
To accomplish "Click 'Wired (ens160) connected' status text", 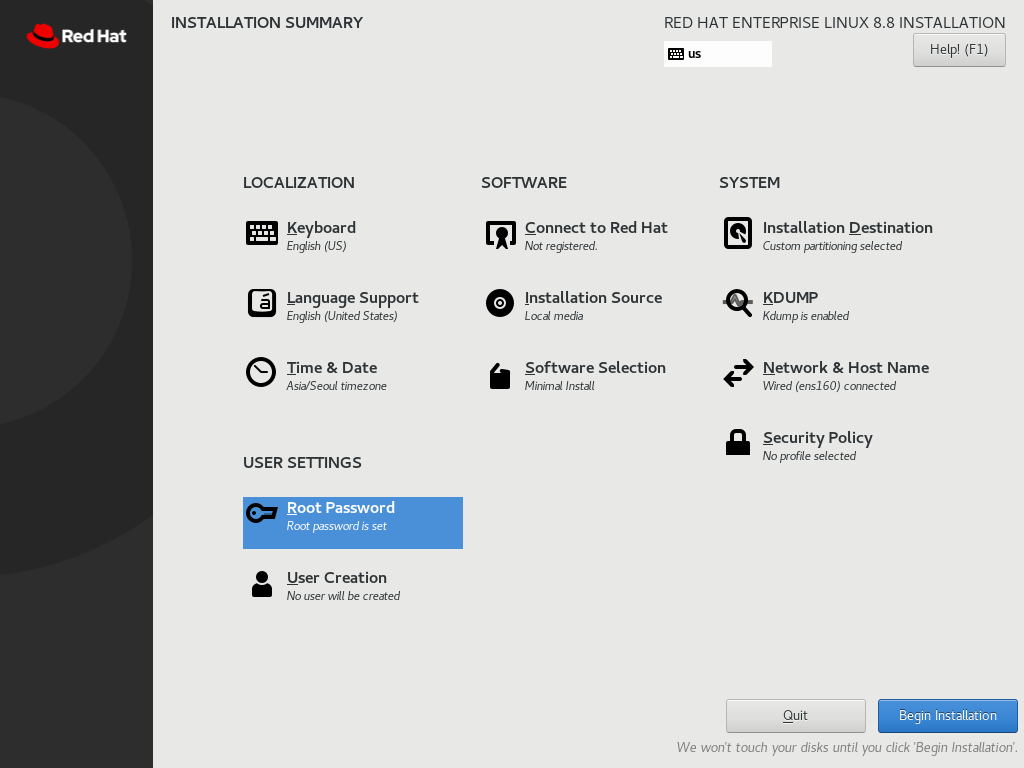I will coord(829,386).
